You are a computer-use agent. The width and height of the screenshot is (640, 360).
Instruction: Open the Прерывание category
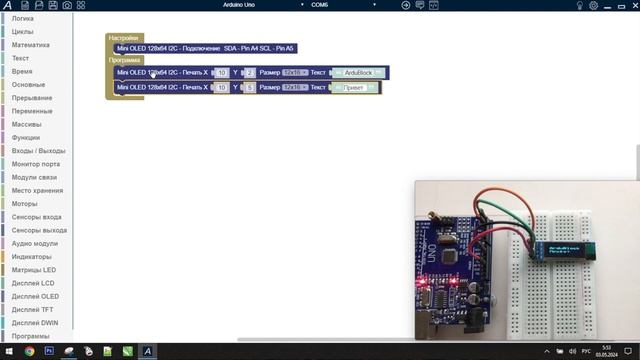tap(32, 98)
